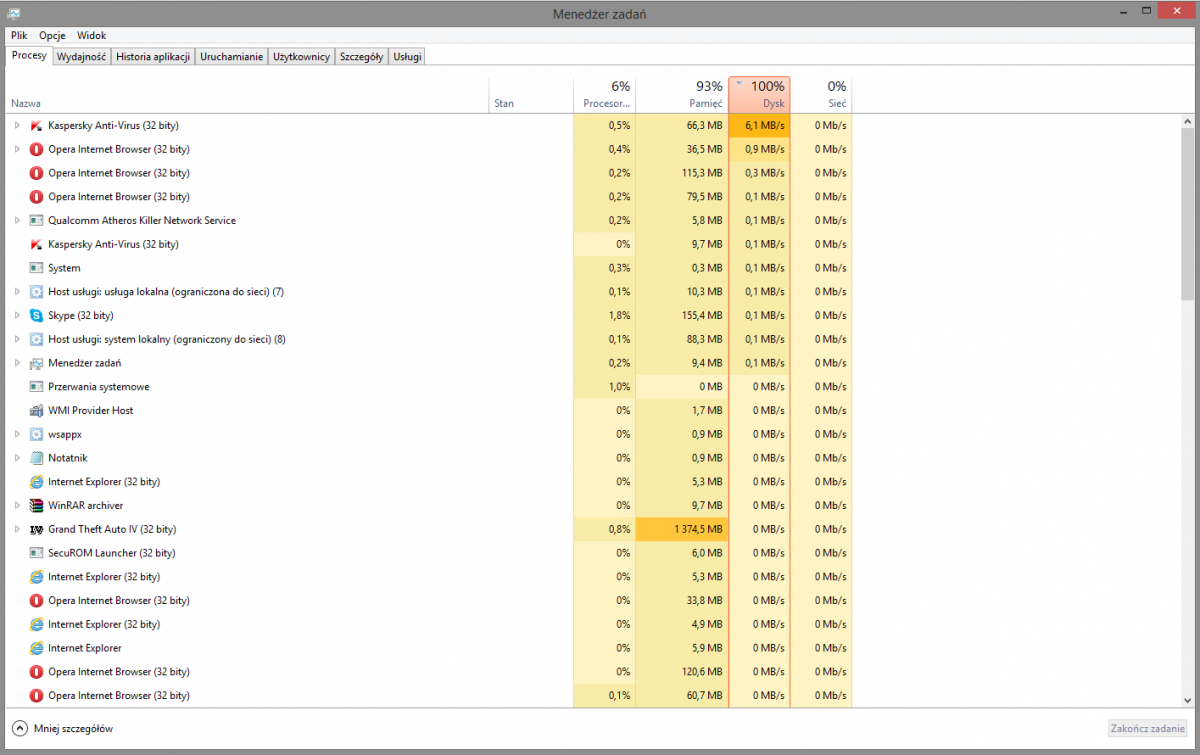Expand the Kaspersky Anti-Virus process group

17,125
